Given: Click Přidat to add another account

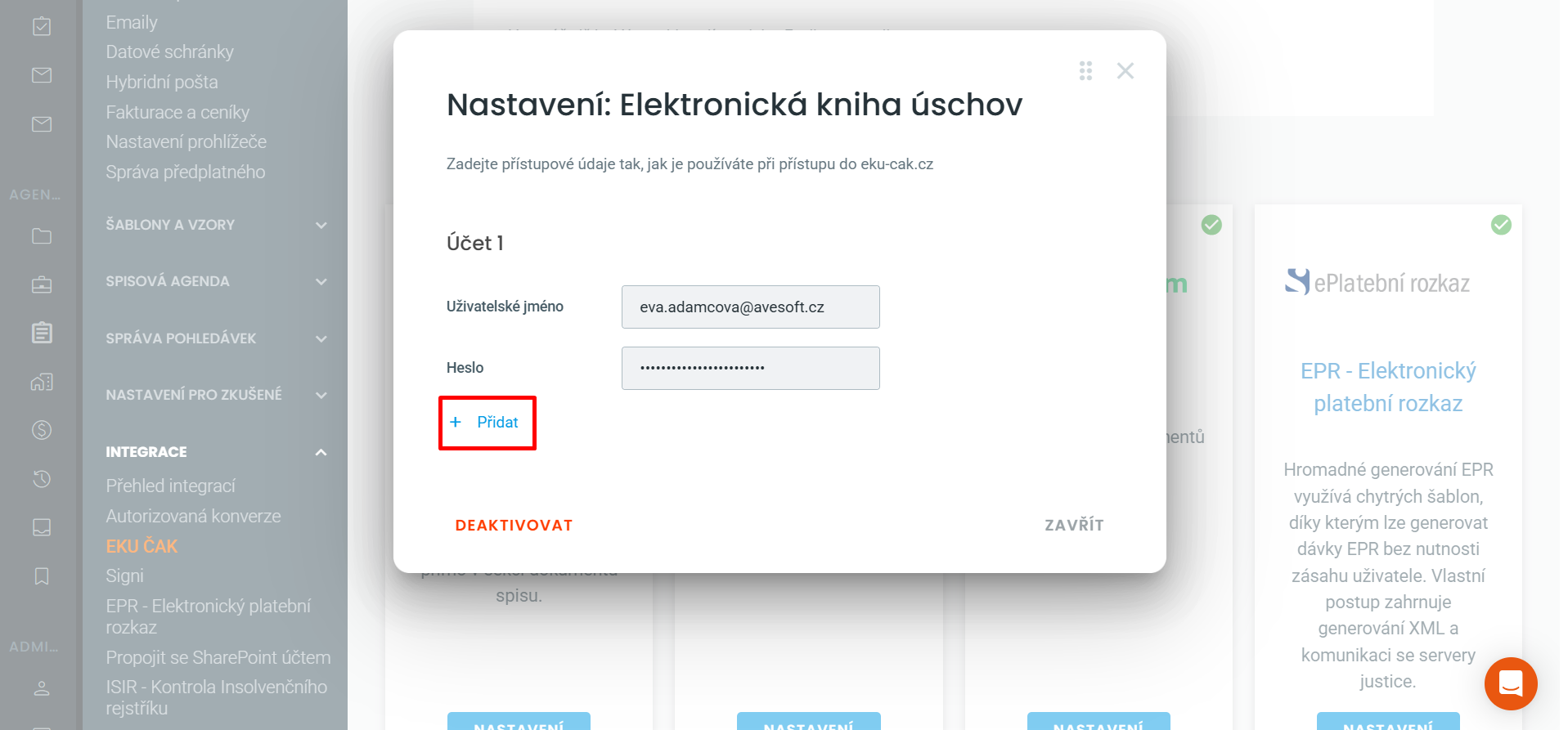Looking at the screenshot, I should coord(487,423).
